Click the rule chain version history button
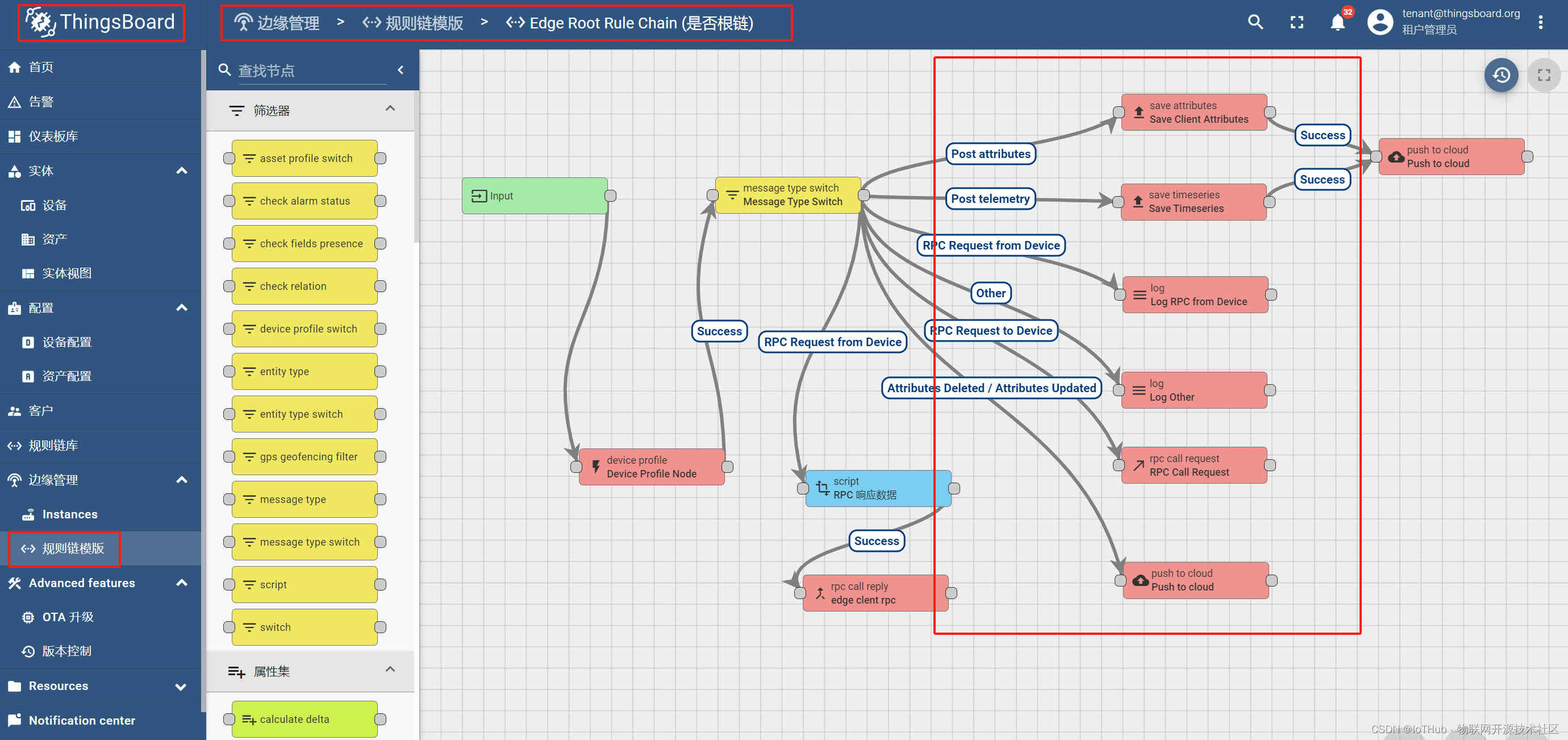Image resolution: width=1568 pixels, height=740 pixels. coord(1500,75)
